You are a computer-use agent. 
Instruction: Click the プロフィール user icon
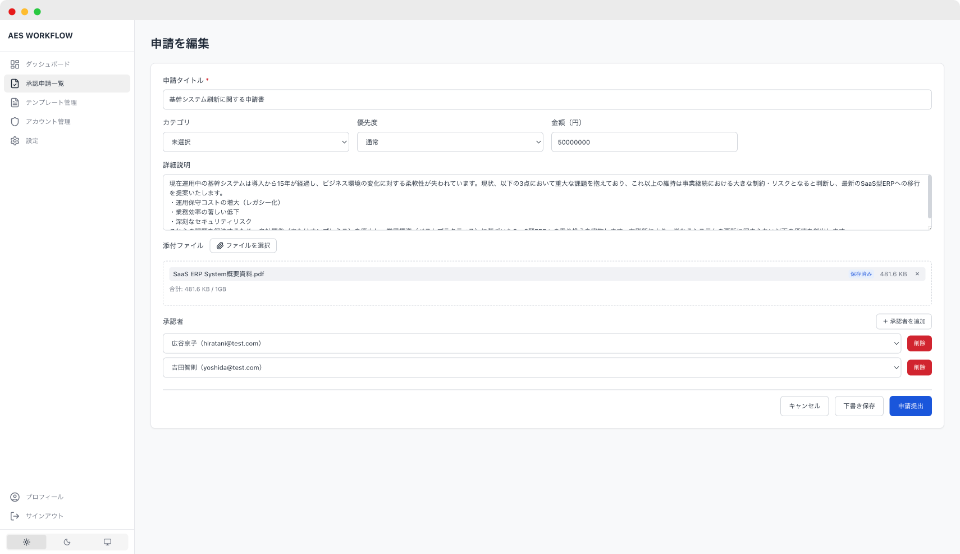(x=15, y=497)
